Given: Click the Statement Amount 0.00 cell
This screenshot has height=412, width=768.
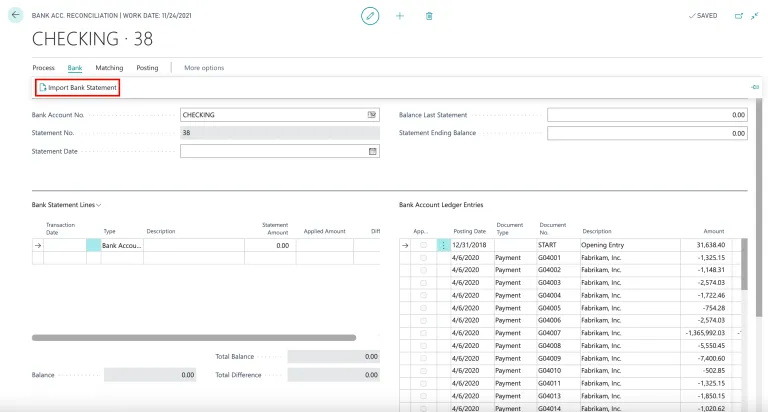Looking at the screenshot, I should point(270,245).
